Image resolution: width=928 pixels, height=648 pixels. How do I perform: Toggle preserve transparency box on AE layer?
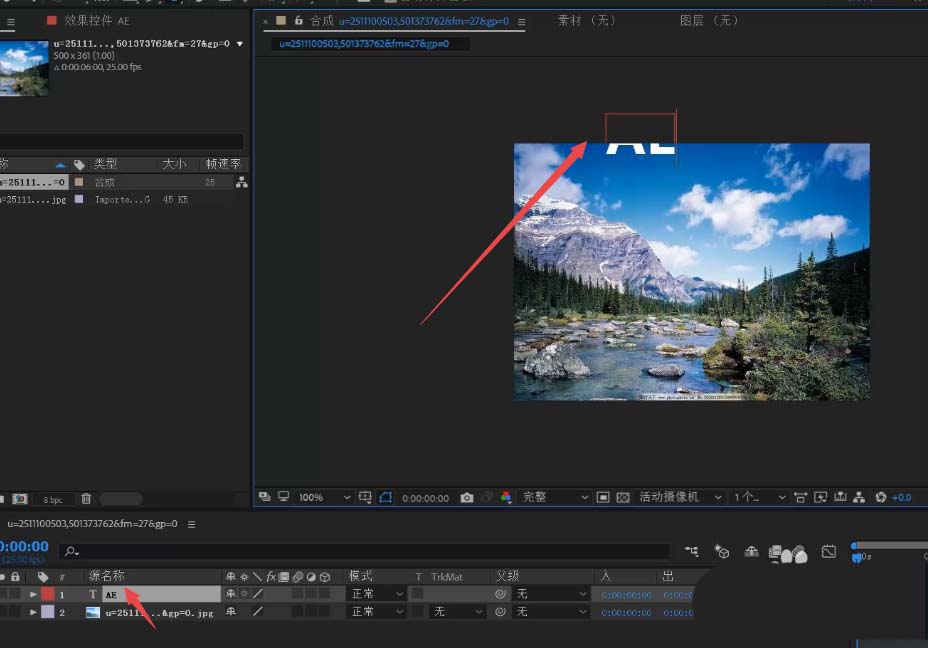click(418, 593)
